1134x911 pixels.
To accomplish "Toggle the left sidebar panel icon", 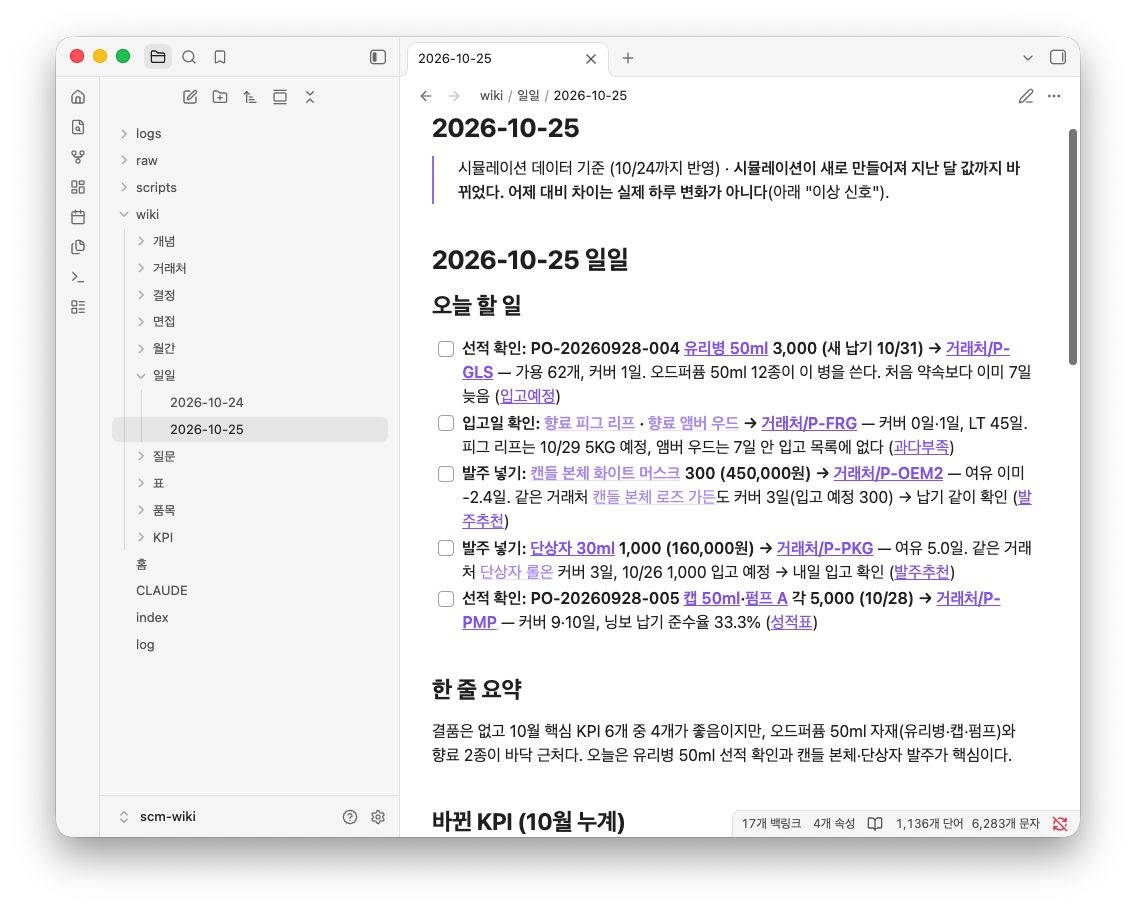I will coord(378,57).
